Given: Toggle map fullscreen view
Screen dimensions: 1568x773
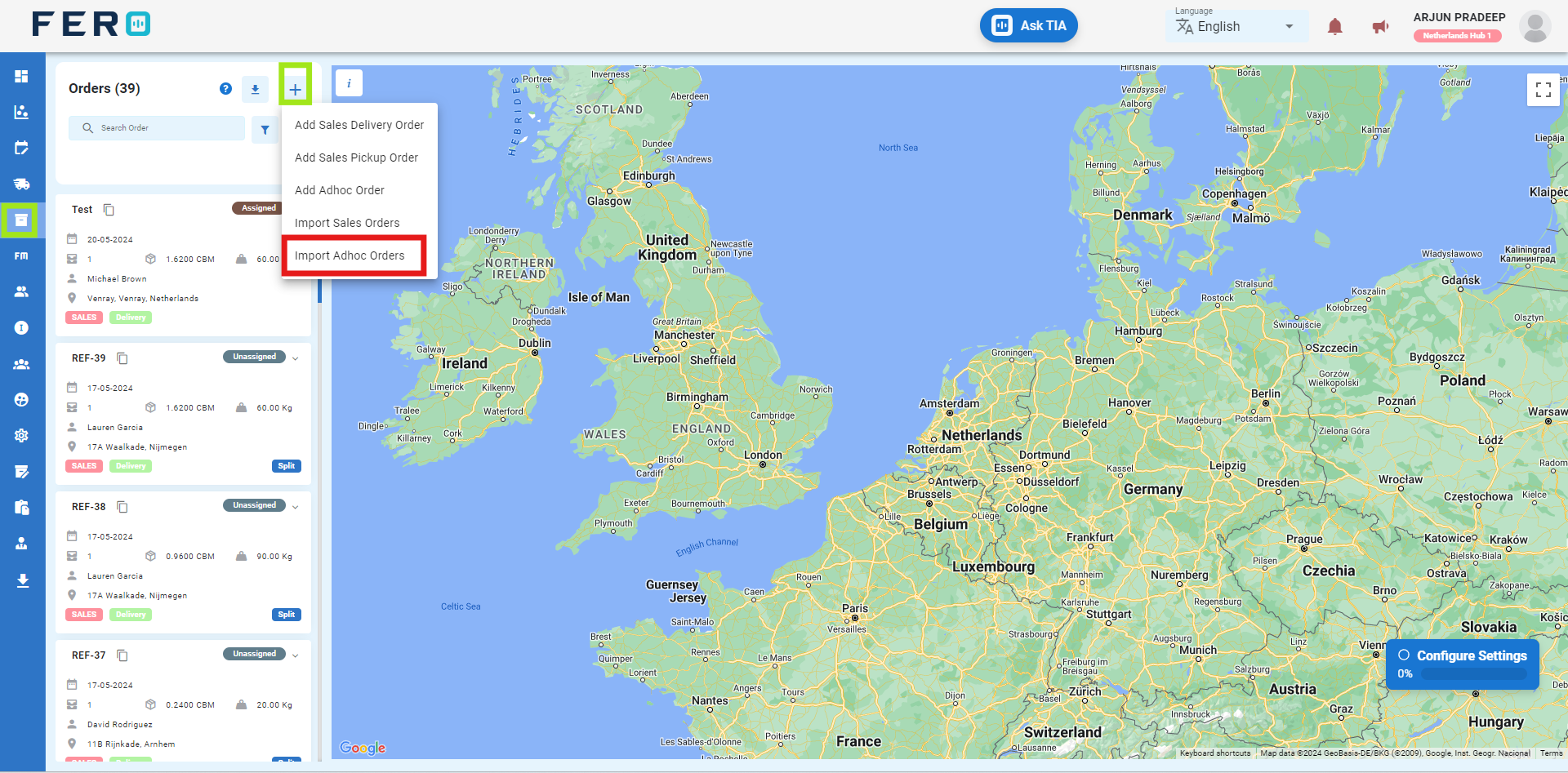Looking at the screenshot, I should tap(1543, 90).
